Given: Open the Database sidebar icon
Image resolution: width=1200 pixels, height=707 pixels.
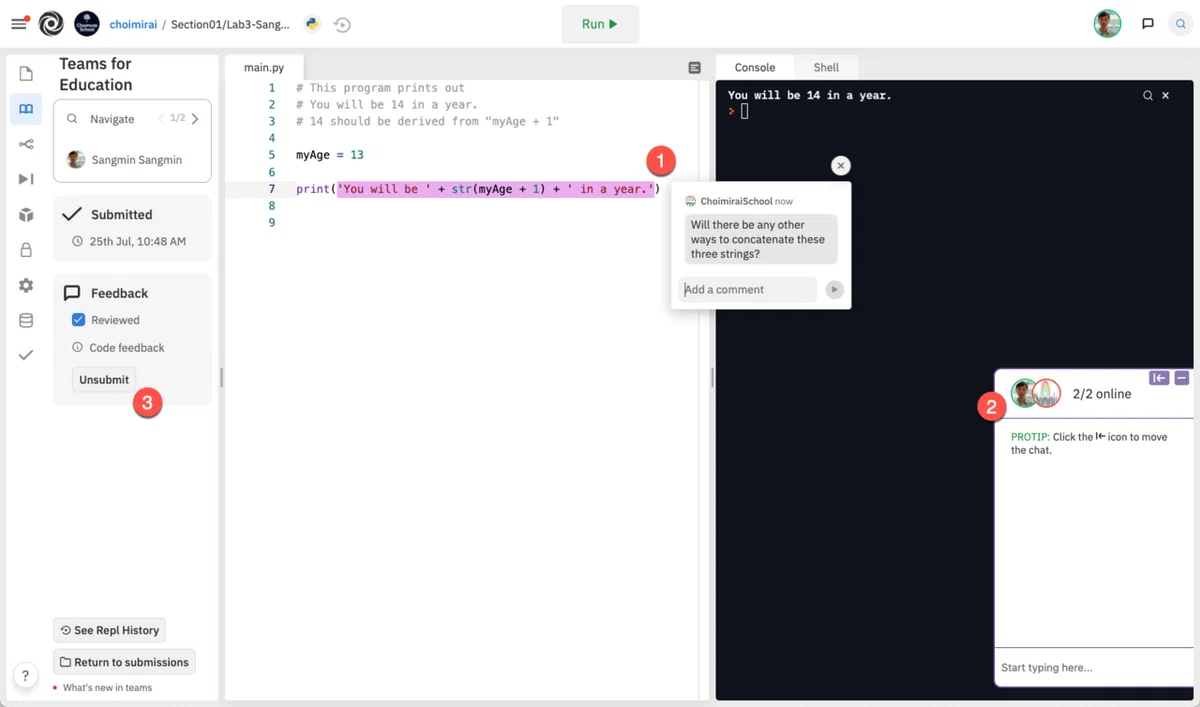Looking at the screenshot, I should click(26, 320).
